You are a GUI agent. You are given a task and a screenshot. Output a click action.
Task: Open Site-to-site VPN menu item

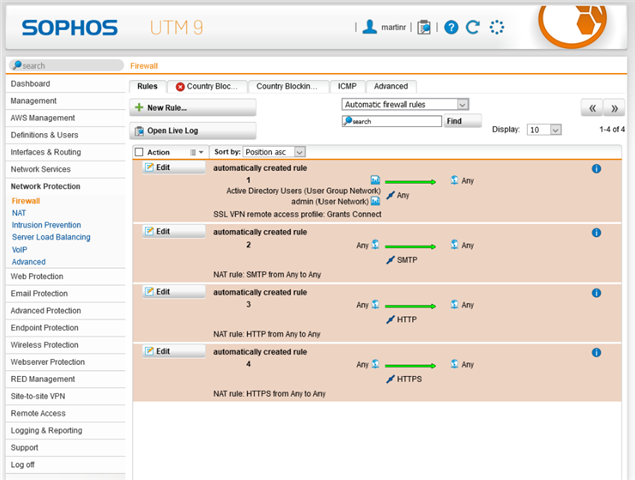[x=38, y=396]
